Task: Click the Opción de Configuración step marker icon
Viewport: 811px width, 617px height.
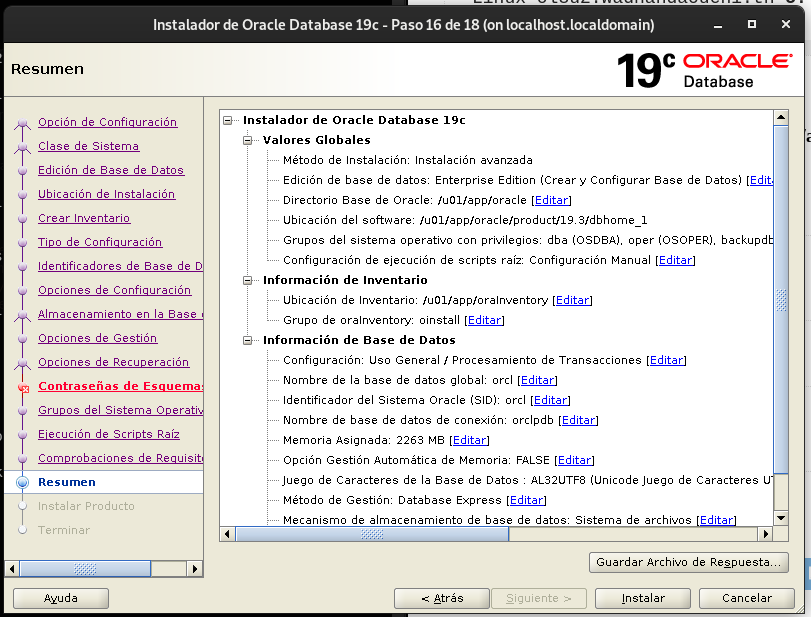Action: click(25, 121)
